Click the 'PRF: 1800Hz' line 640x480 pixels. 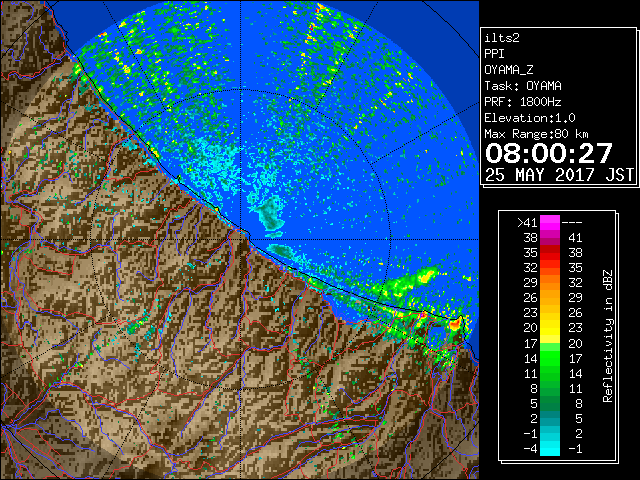(523, 102)
